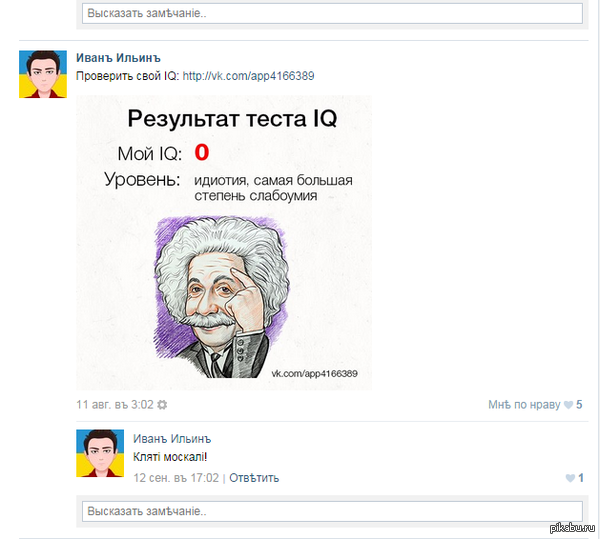Open the IQ test result image
Viewport: 600px width, 539px height.
coord(224,243)
